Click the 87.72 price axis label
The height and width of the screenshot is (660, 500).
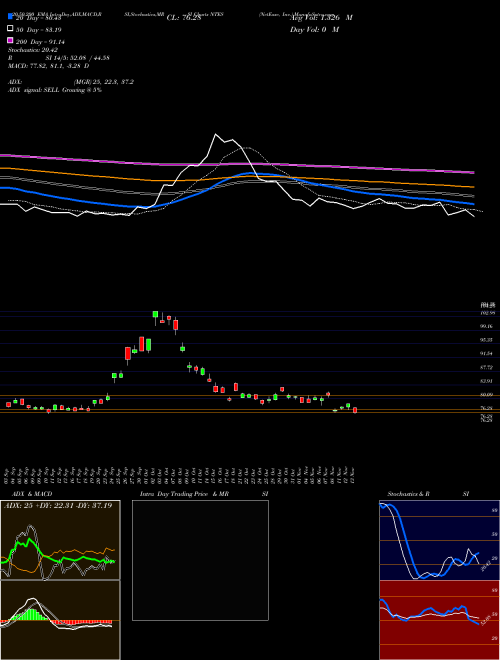coord(487,367)
